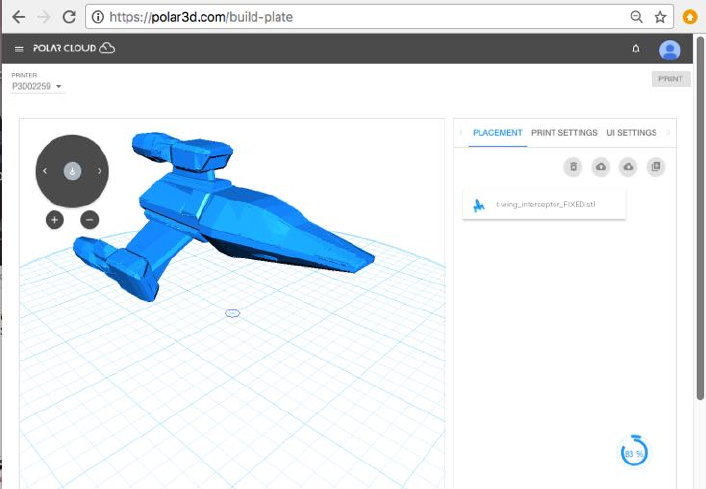The height and width of the screenshot is (489, 706).
Task: Click the 83 % progress indicator
Action: click(634, 453)
